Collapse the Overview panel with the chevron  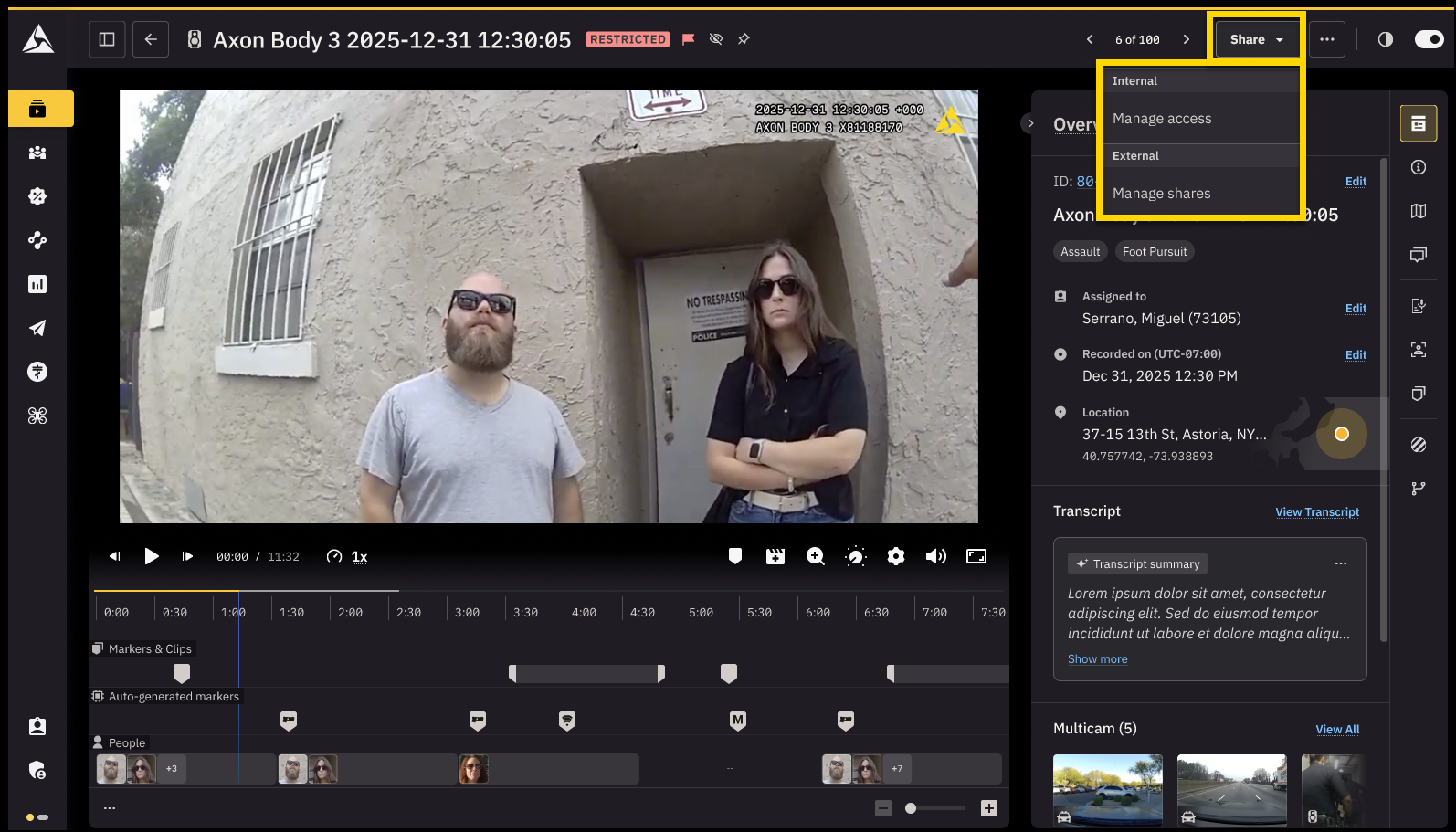(1030, 123)
